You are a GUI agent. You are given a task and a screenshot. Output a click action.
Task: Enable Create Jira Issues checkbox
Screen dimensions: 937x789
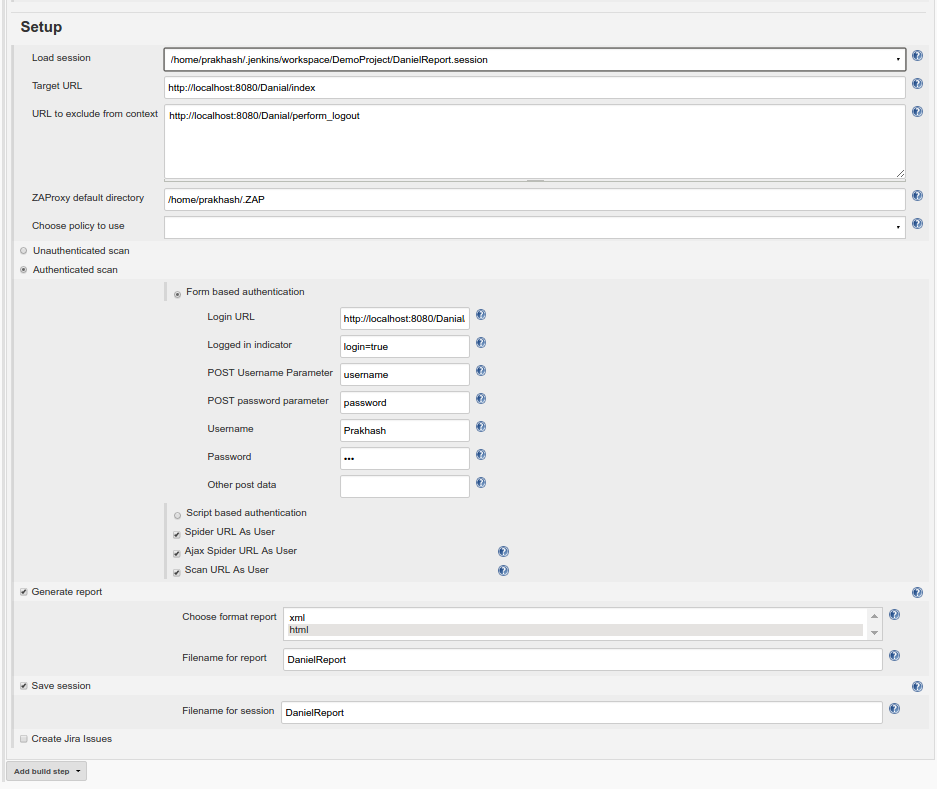click(x=24, y=739)
